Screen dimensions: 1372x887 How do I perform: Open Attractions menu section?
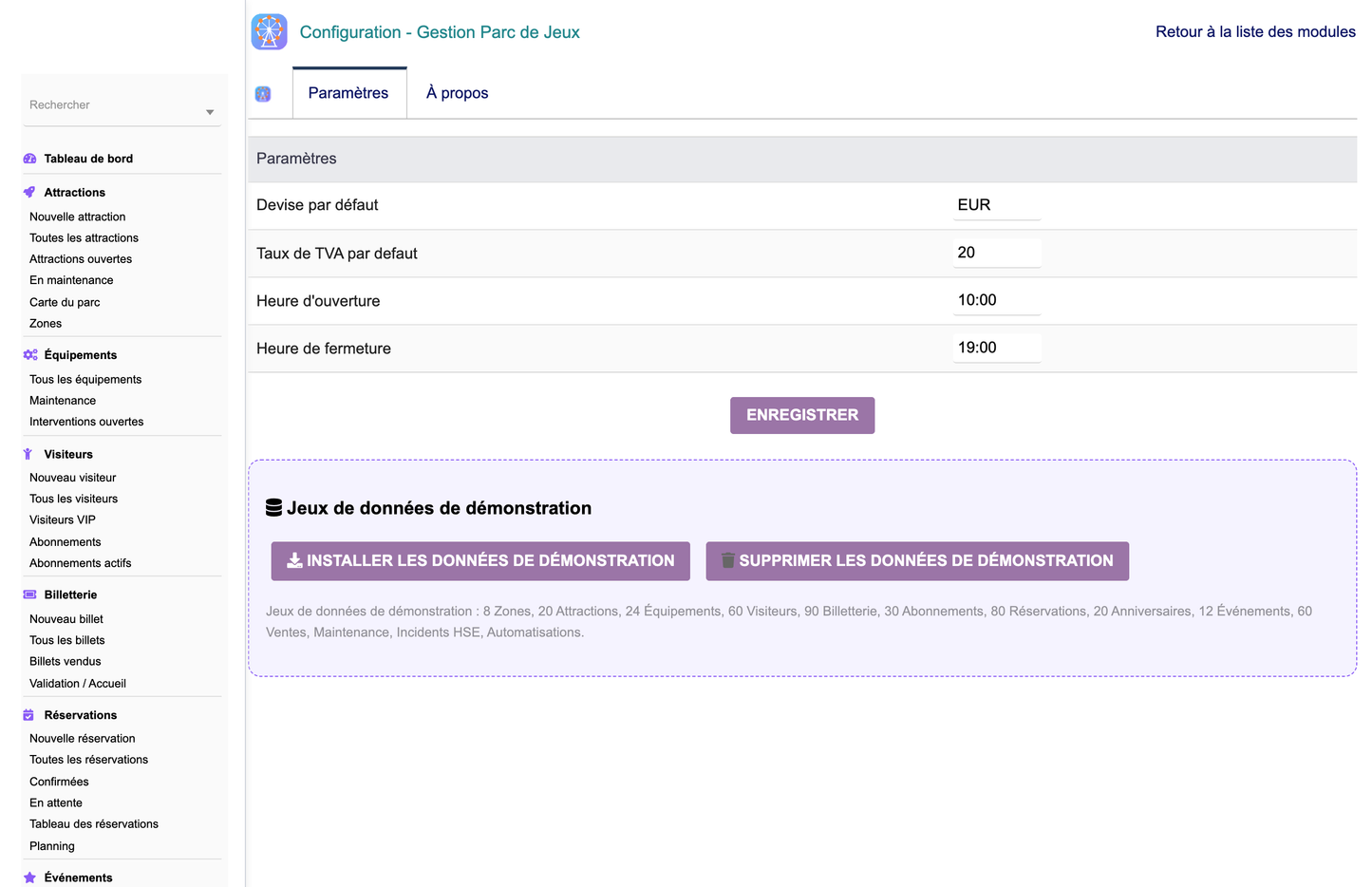click(x=75, y=192)
